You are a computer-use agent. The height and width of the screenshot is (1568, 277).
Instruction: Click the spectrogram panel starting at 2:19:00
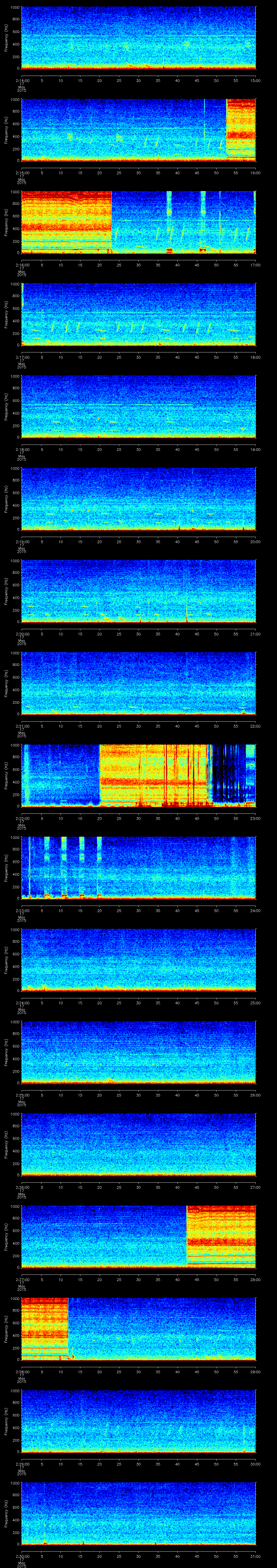(139, 499)
